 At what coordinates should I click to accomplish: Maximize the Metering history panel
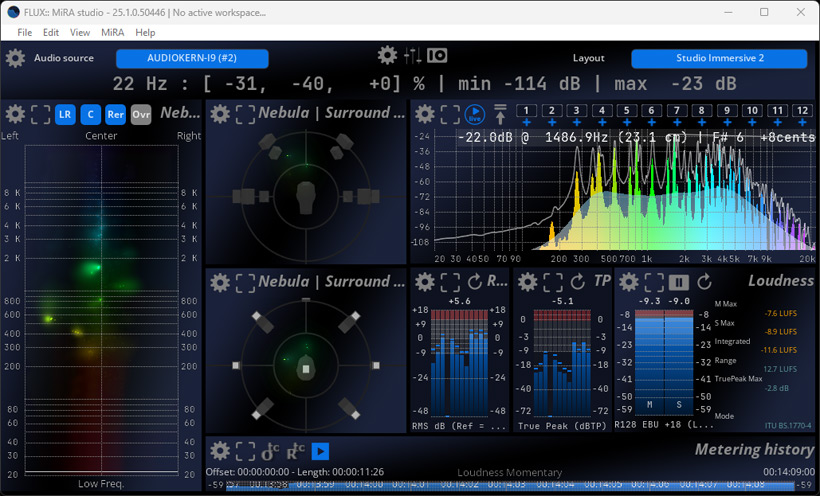[x=245, y=452]
